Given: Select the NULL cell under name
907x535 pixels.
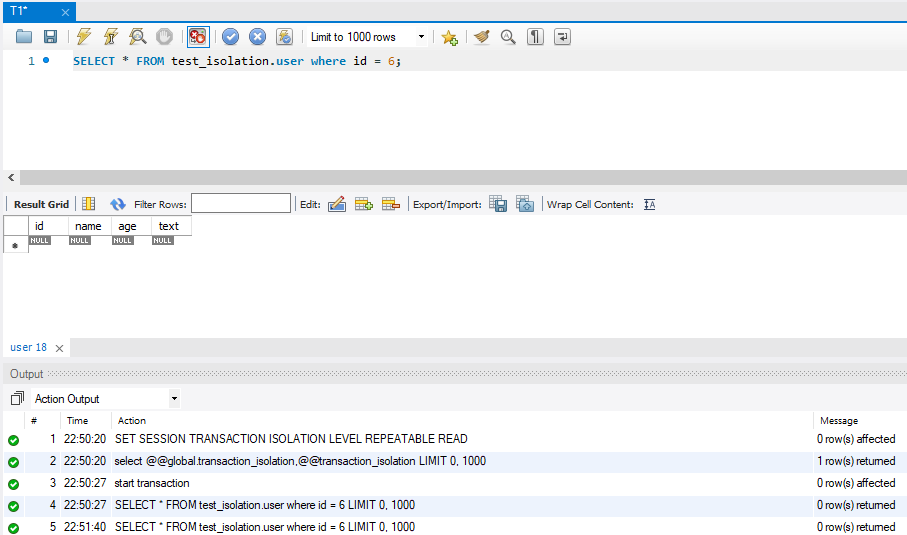Looking at the screenshot, I should click(79, 240).
